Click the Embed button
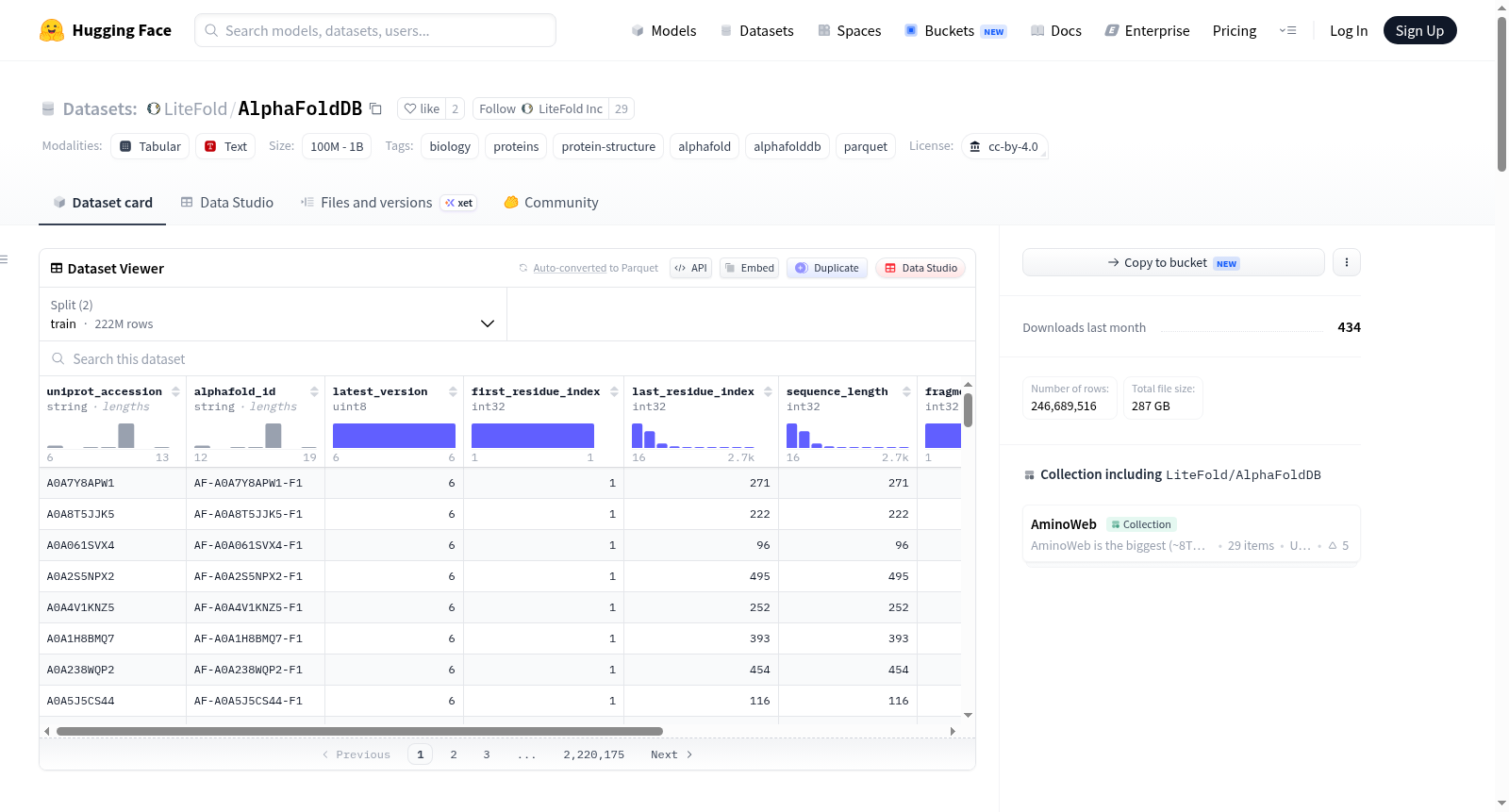Image resolution: width=1509 pixels, height=812 pixels. pyautogui.click(x=749, y=268)
